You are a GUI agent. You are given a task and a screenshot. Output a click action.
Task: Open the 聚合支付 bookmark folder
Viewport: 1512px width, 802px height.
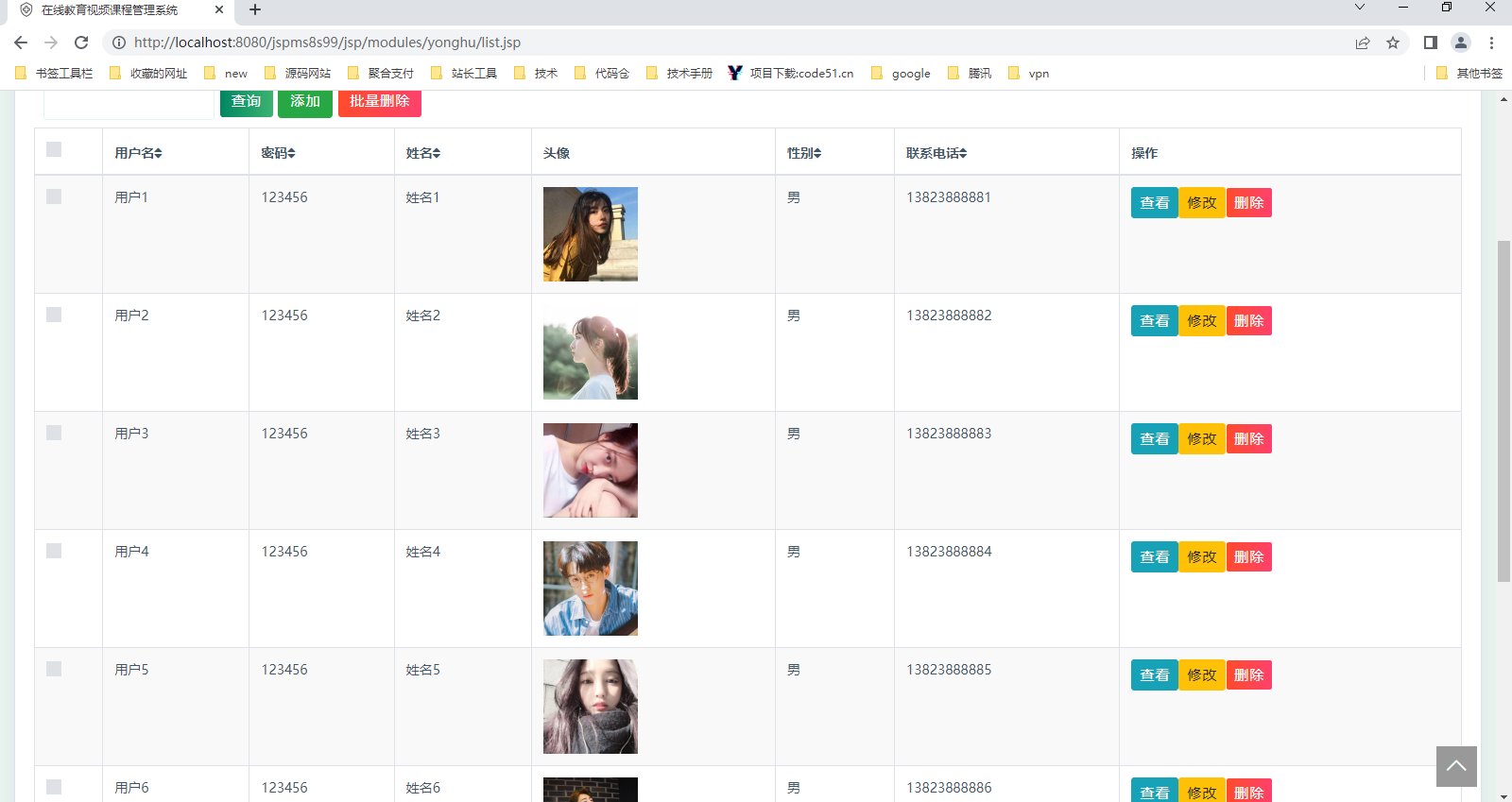pos(381,74)
